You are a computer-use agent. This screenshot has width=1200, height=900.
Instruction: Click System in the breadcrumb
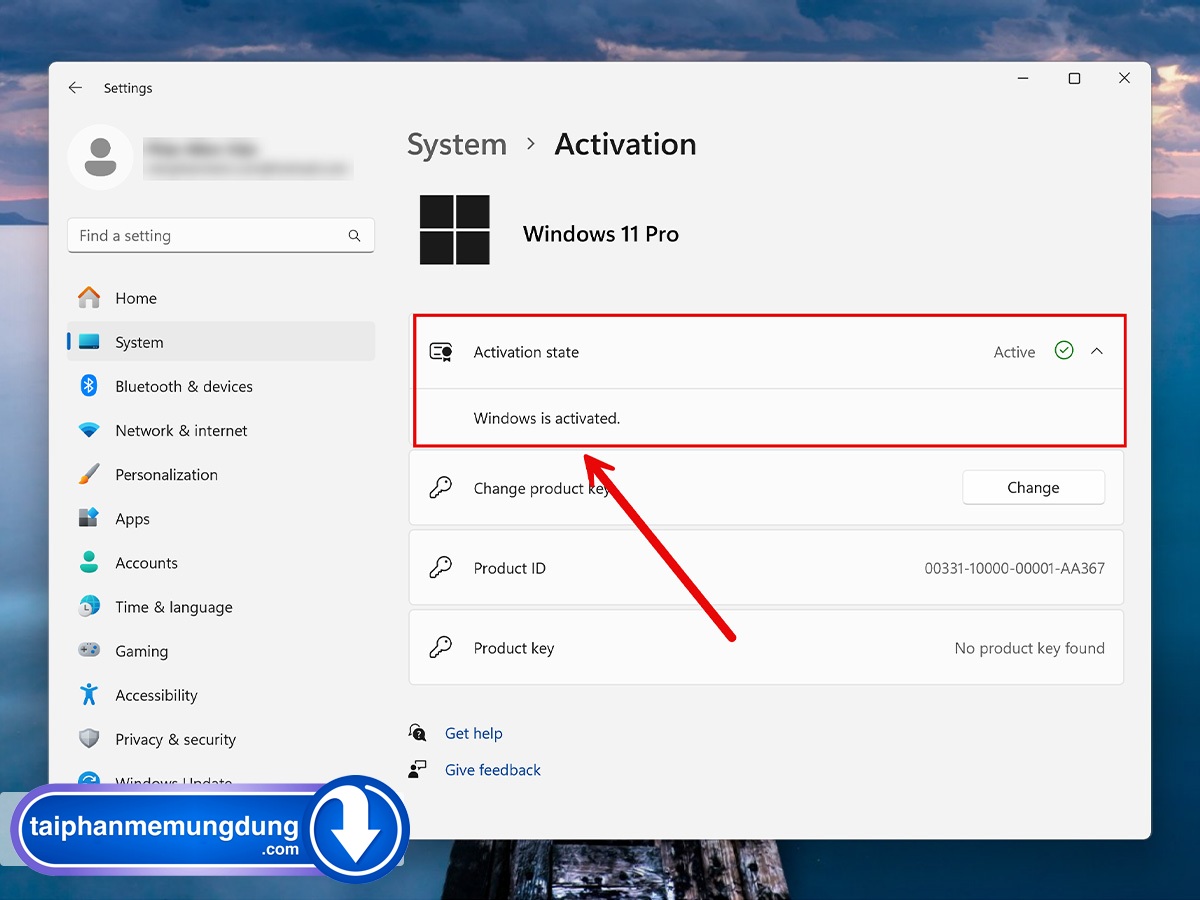click(x=457, y=145)
